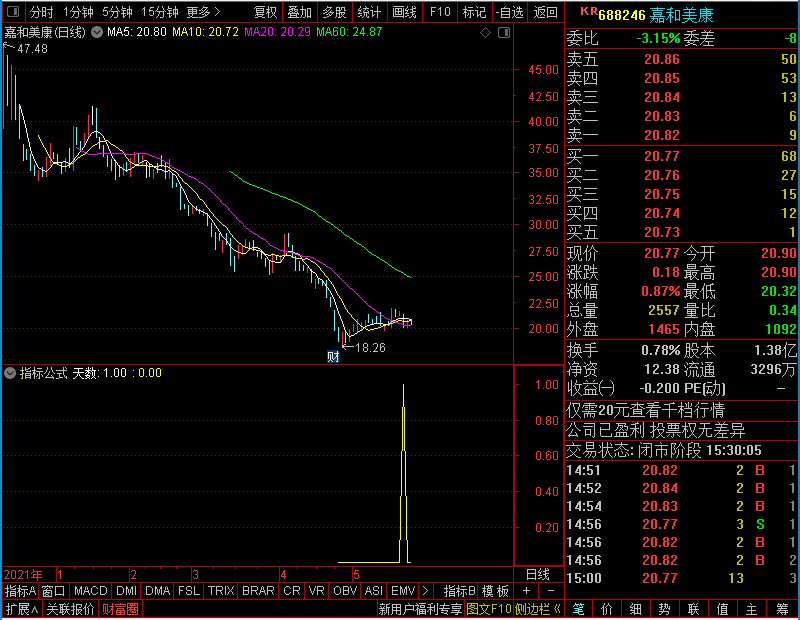Collapse the 侧边栏 sidebar

pos(538,609)
